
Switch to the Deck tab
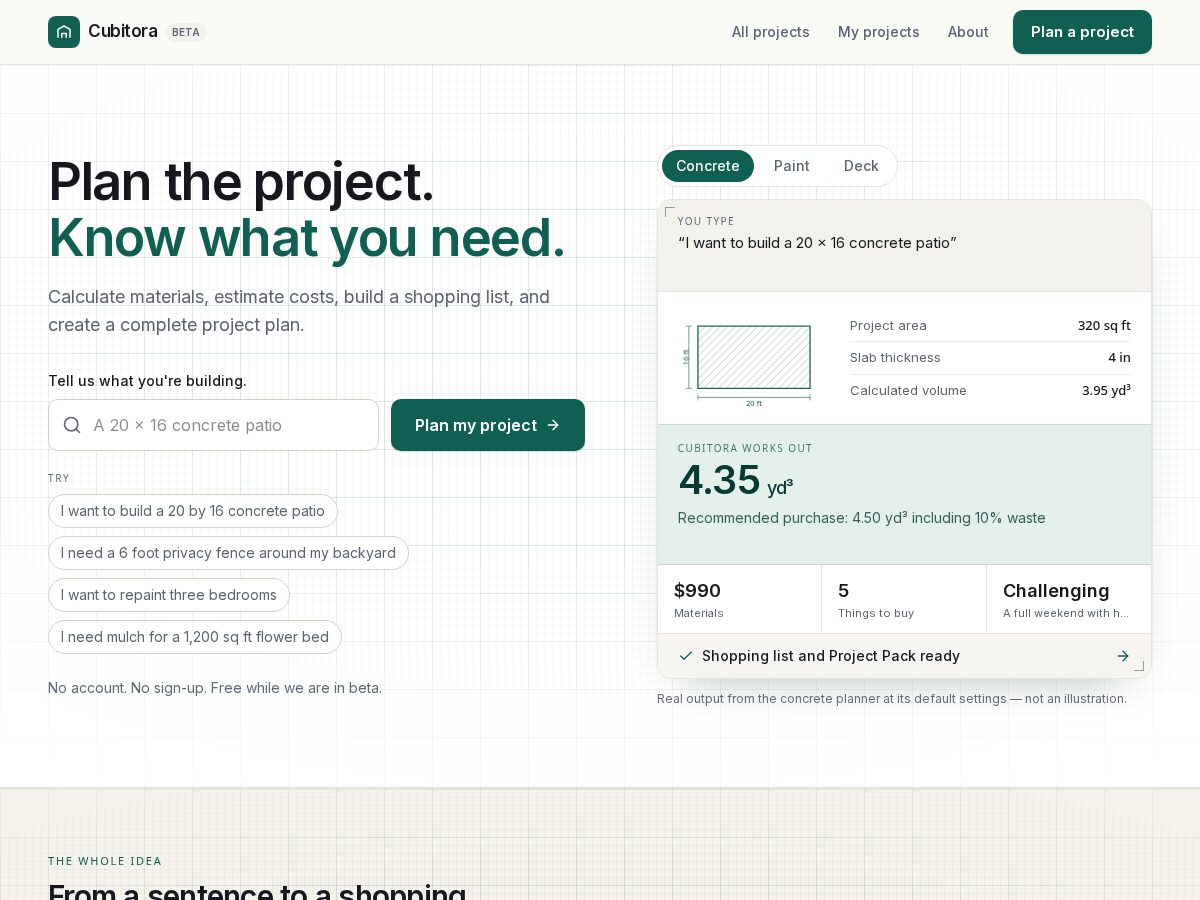(861, 166)
